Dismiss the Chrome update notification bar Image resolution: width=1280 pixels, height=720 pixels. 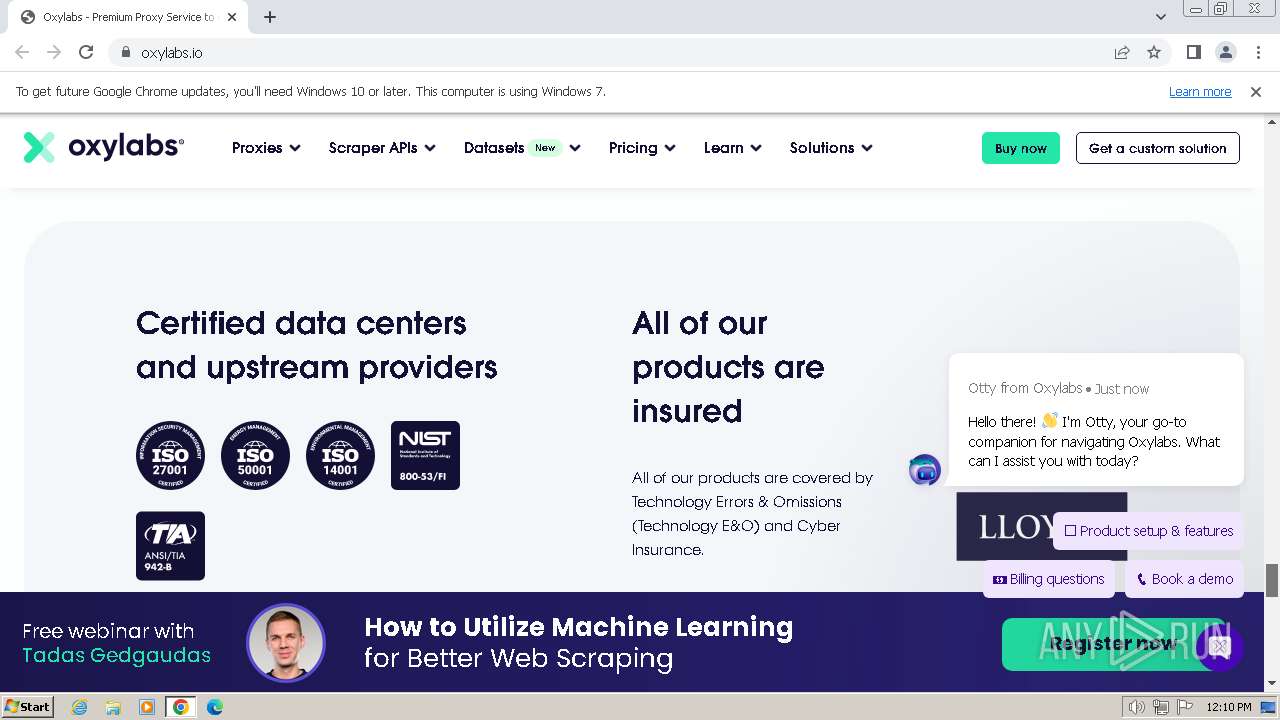1256,91
